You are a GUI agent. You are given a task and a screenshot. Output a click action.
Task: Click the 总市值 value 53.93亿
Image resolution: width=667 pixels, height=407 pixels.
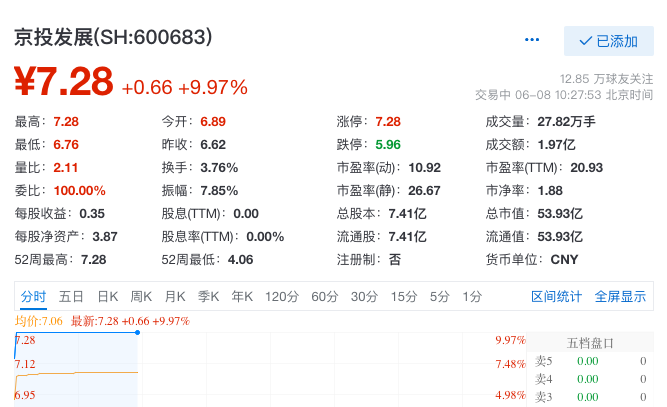click(560, 213)
